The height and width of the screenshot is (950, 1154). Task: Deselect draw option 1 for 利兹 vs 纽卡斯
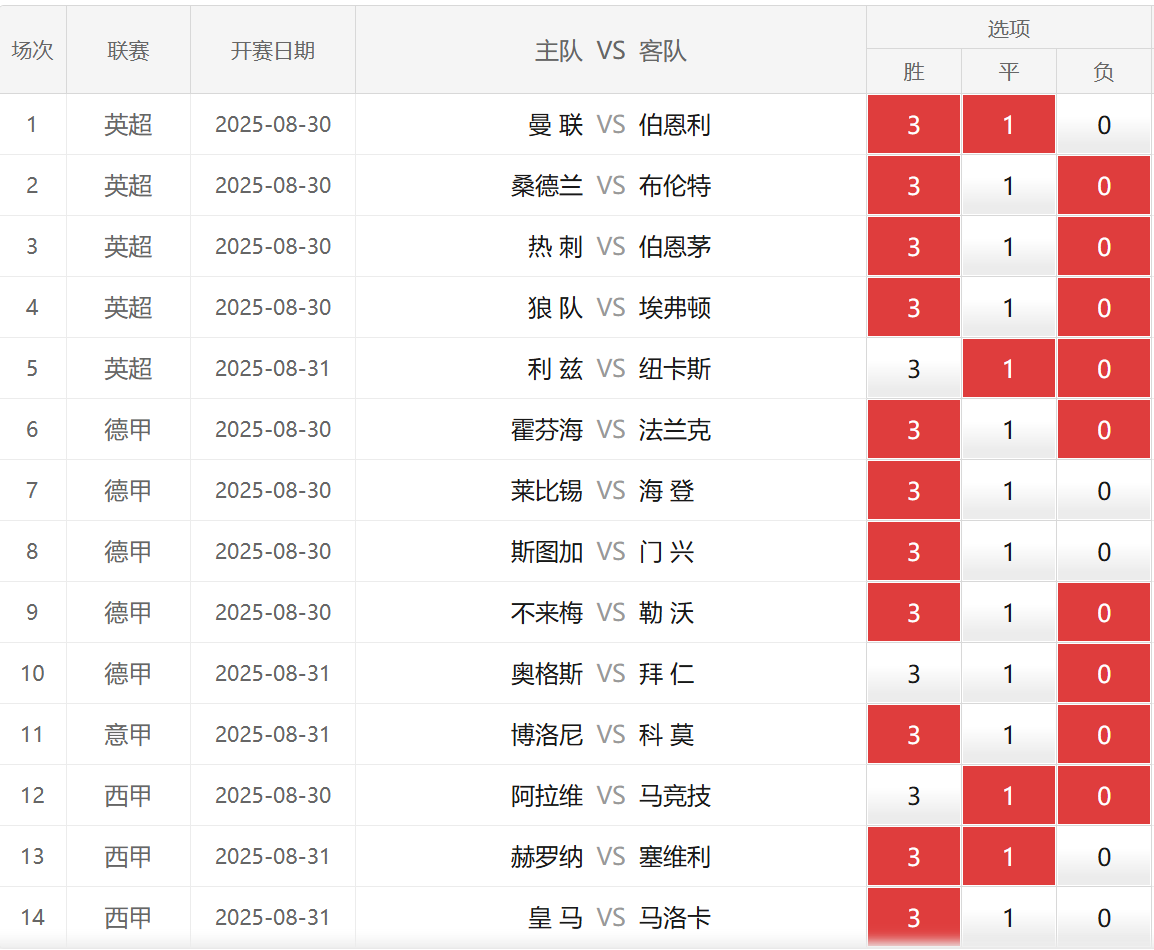(1008, 369)
